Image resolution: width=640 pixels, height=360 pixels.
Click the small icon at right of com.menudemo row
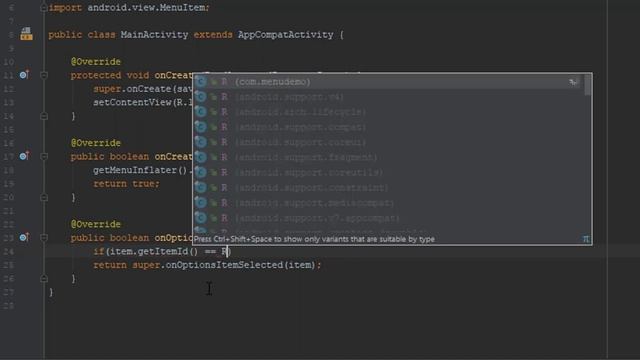pyautogui.click(x=573, y=82)
